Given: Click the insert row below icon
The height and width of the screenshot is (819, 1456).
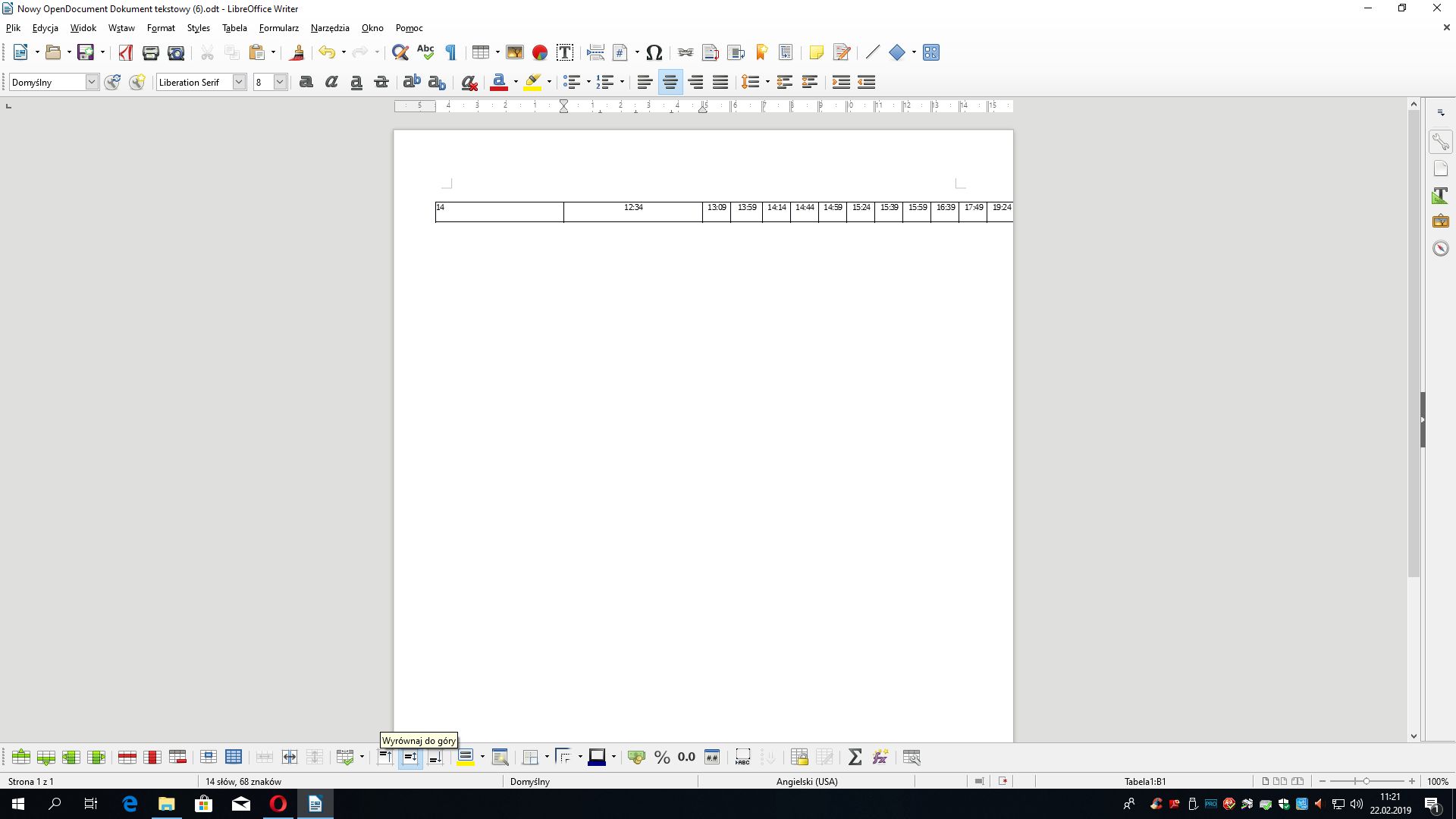Looking at the screenshot, I should point(46,757).
